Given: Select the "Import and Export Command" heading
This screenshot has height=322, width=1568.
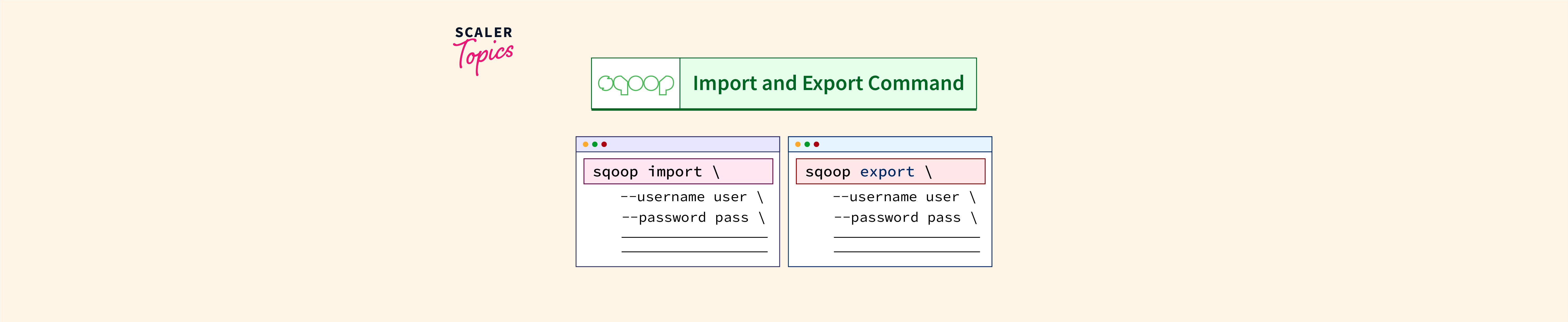Looking at the screenshot, I should click(828, 83).
